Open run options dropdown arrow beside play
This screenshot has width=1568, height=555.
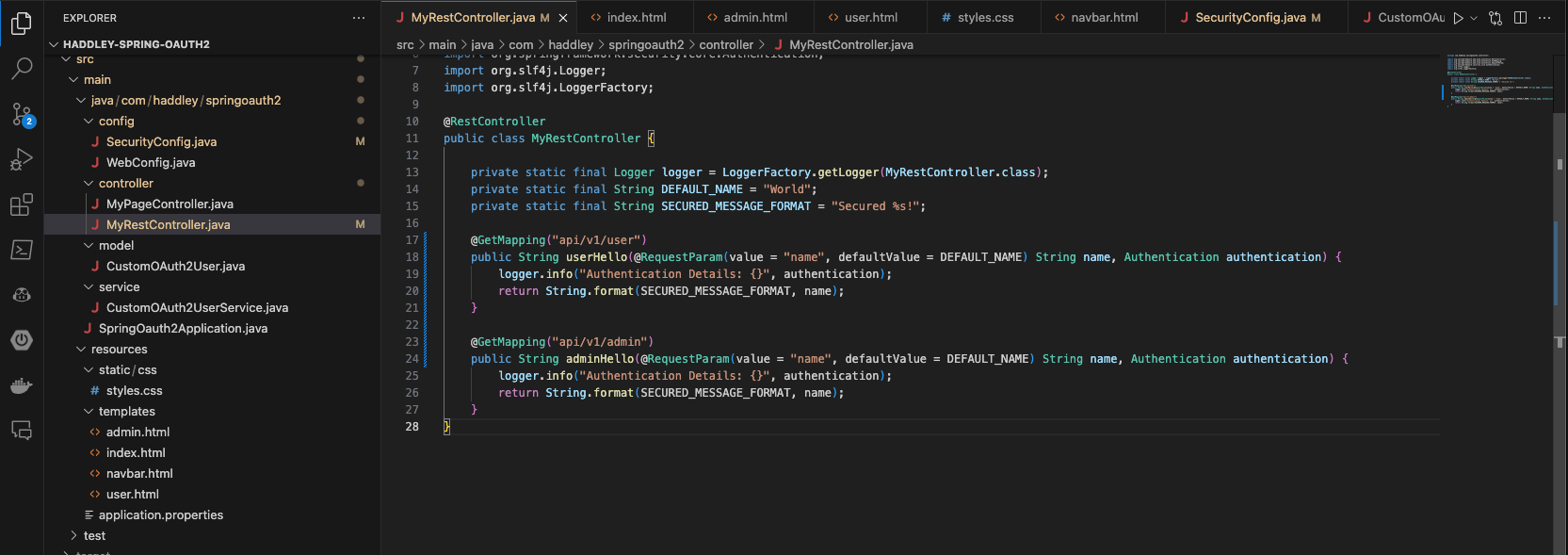(1474, 18)
